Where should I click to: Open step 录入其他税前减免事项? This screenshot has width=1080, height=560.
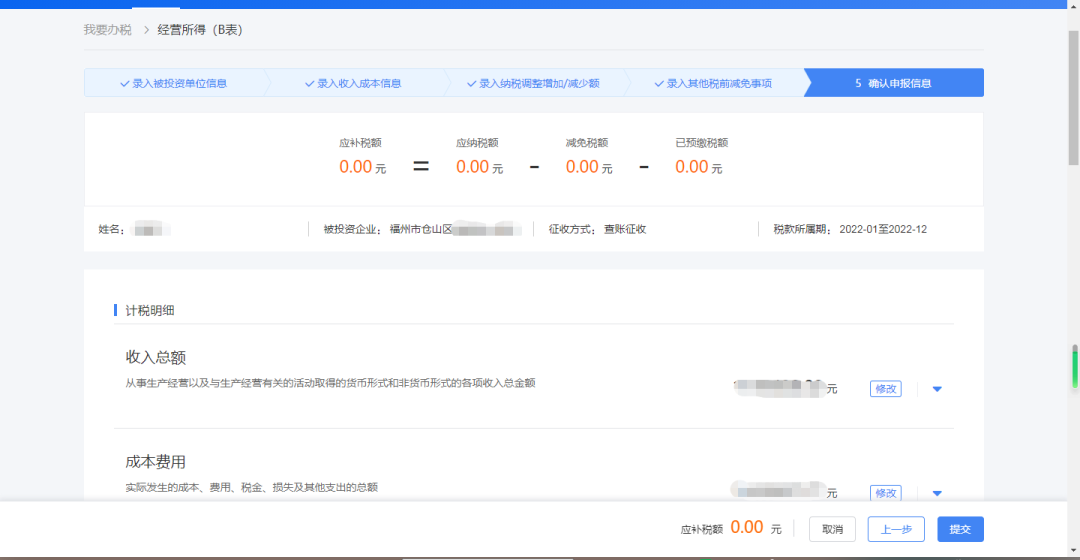coord(713,83)
